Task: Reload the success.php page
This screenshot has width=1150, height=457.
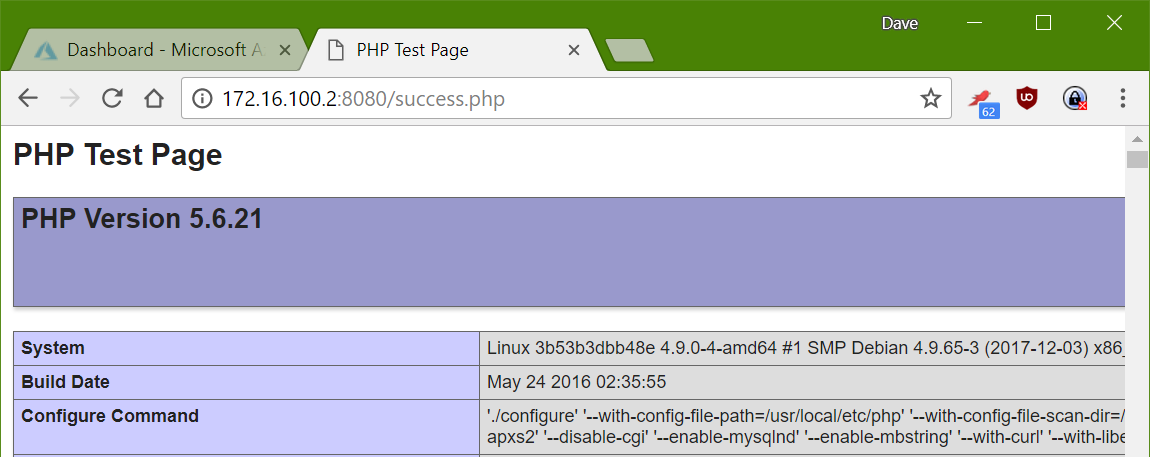Action: pyautogui.click(x=111, y=98)
